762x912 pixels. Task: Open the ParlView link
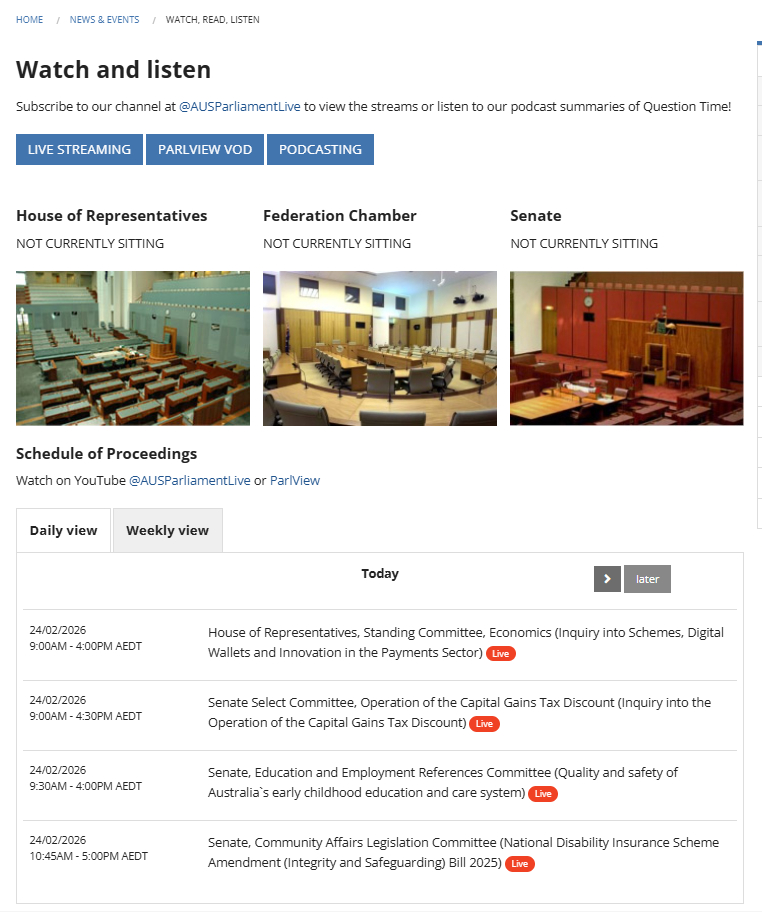pos(295,481)
